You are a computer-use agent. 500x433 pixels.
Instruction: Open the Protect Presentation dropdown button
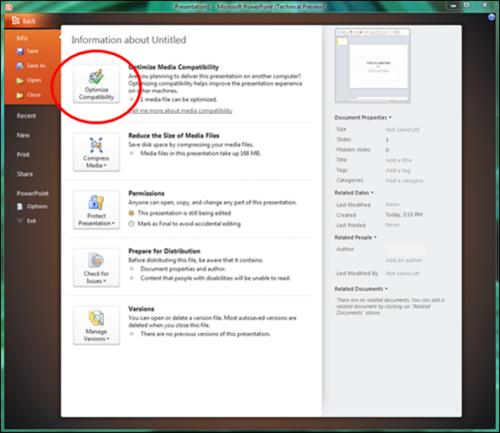[96, 210]
